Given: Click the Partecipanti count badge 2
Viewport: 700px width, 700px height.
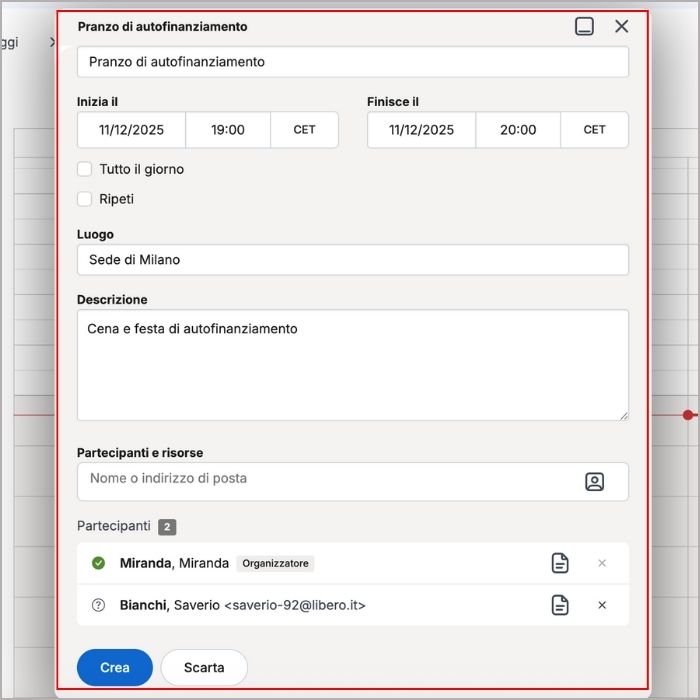Looking at the screenshot, I should pos(167,527).
